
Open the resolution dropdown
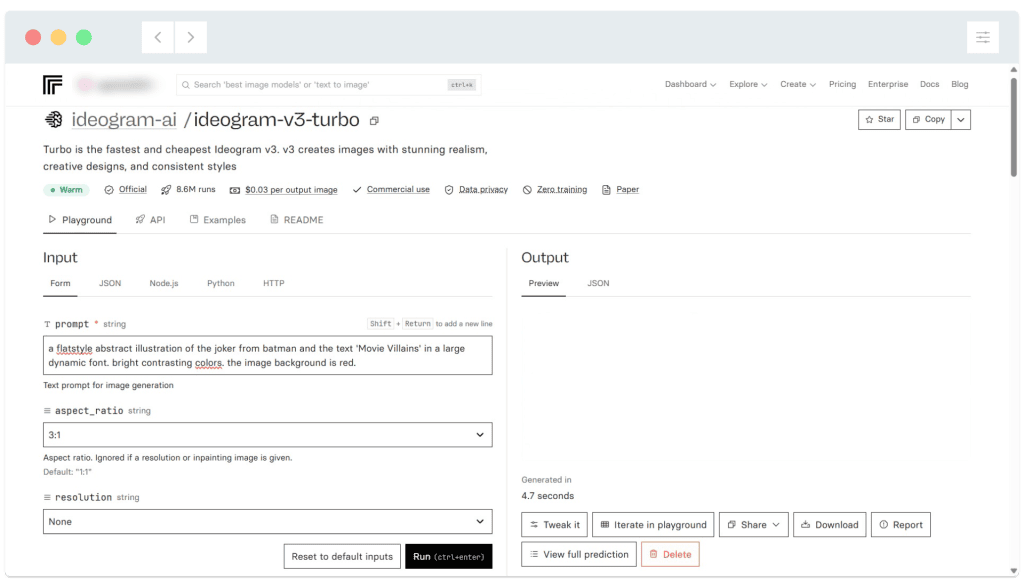[268, 522]
